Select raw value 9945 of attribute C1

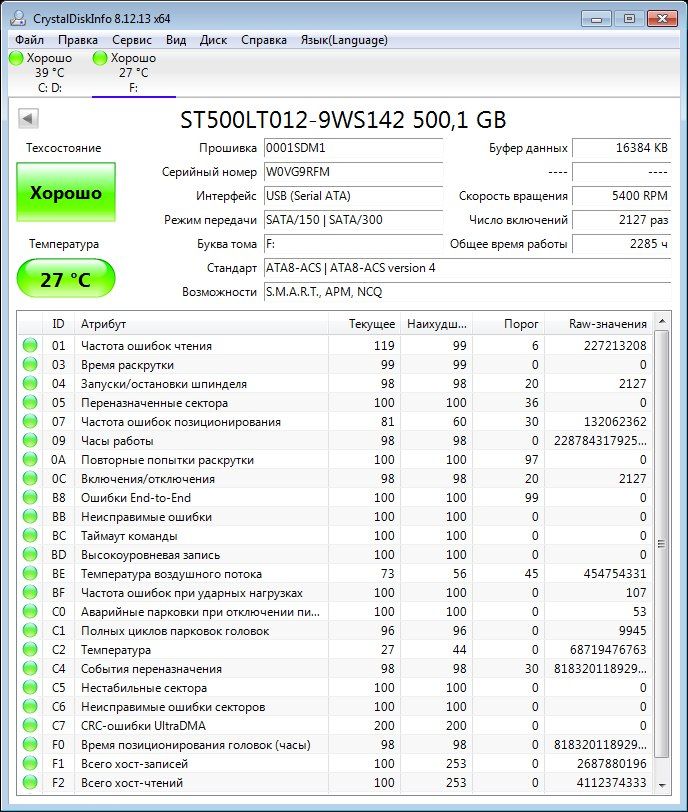pyautogui.click(x=633, y=630)
